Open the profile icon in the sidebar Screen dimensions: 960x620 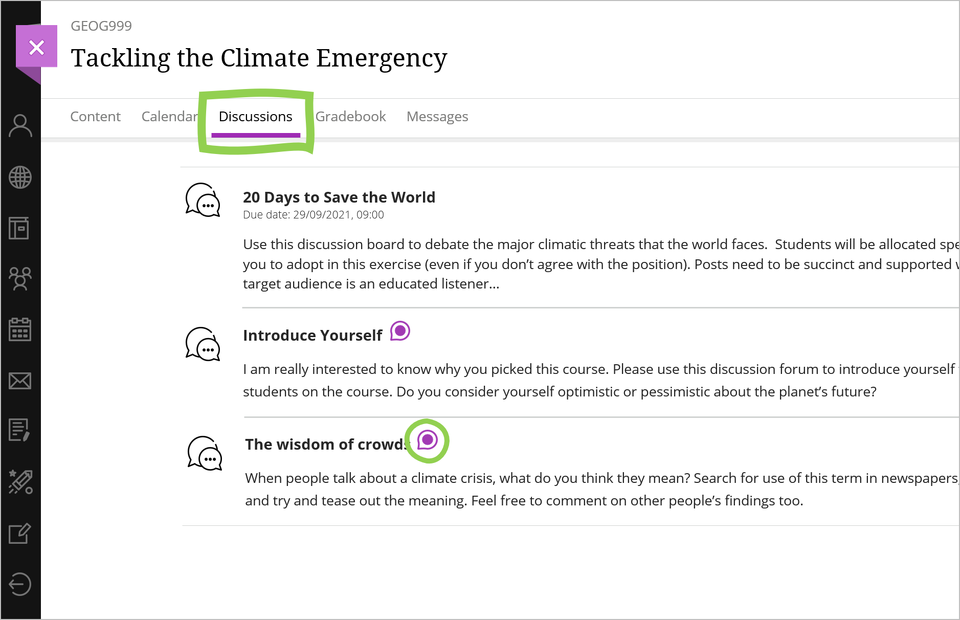tap(20, 125)
